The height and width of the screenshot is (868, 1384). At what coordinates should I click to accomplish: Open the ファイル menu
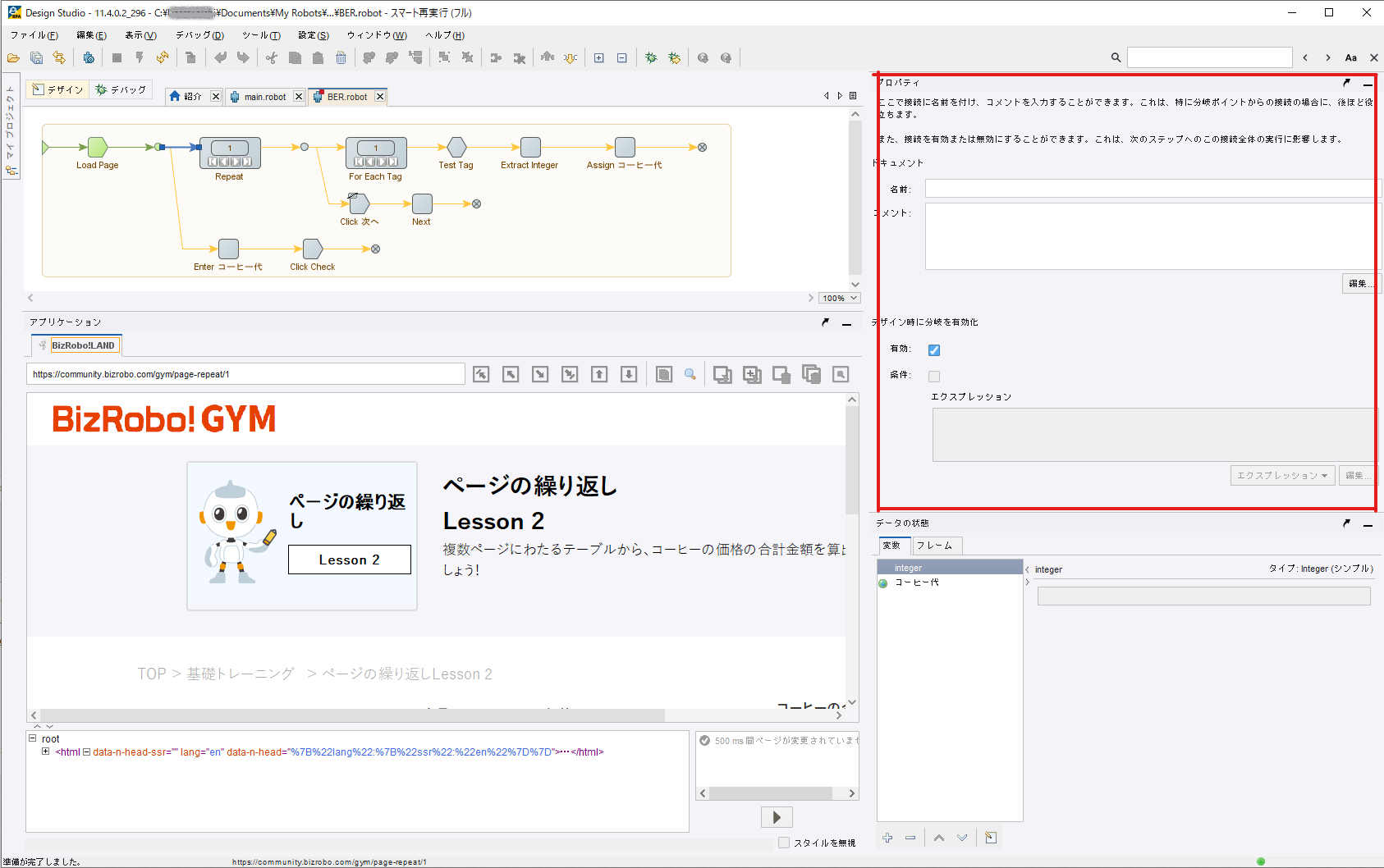pyautogui.click(x=34, y=35)
